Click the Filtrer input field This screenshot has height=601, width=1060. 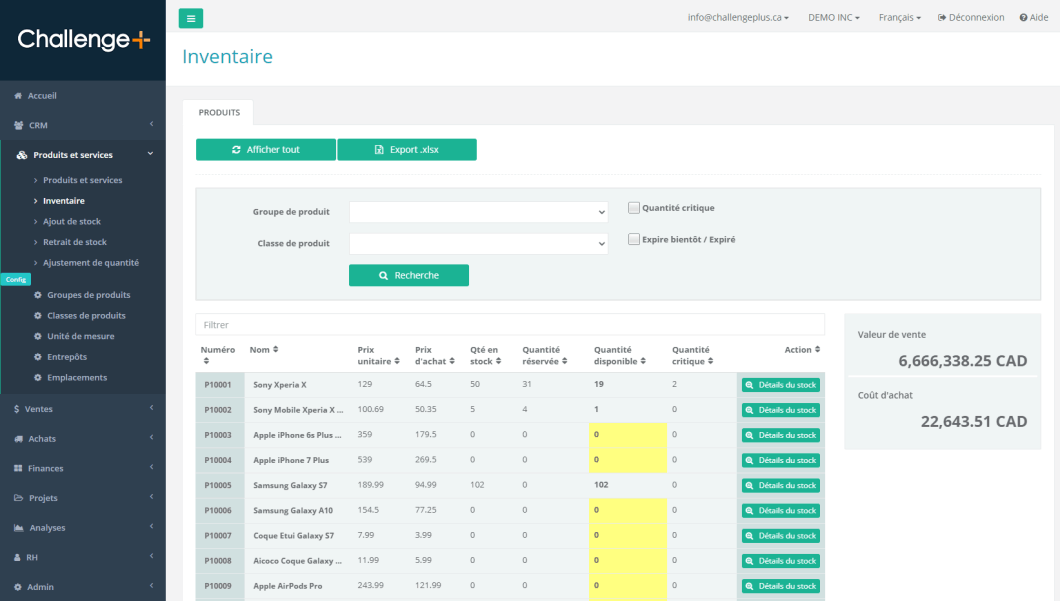pos(510,325)
